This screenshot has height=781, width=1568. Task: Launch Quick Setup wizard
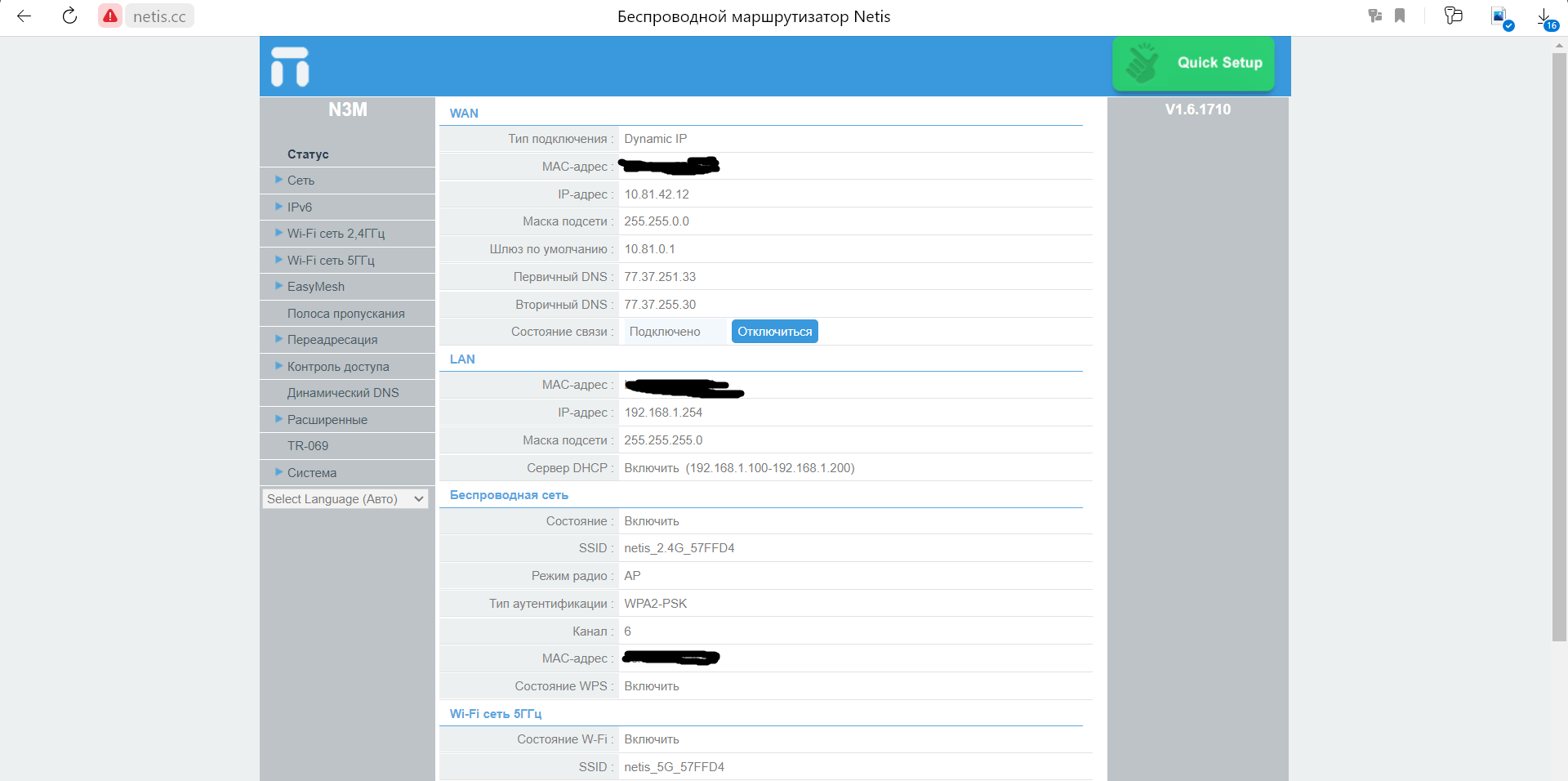point(1193,63)
